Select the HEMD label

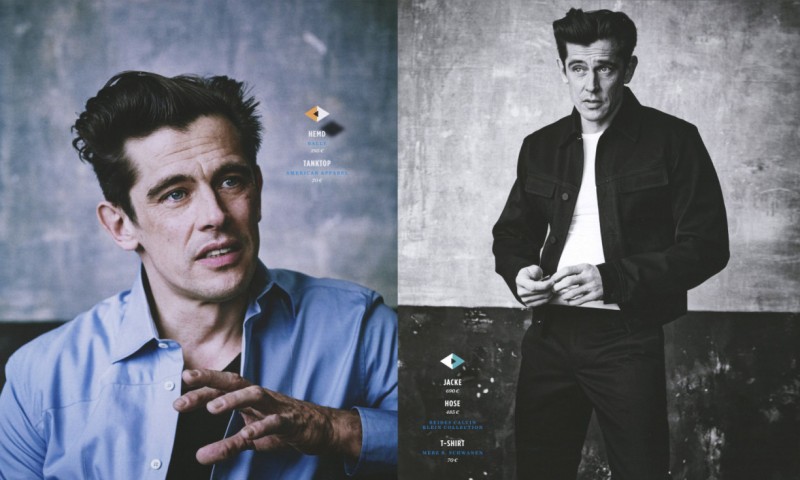point(317,135)
